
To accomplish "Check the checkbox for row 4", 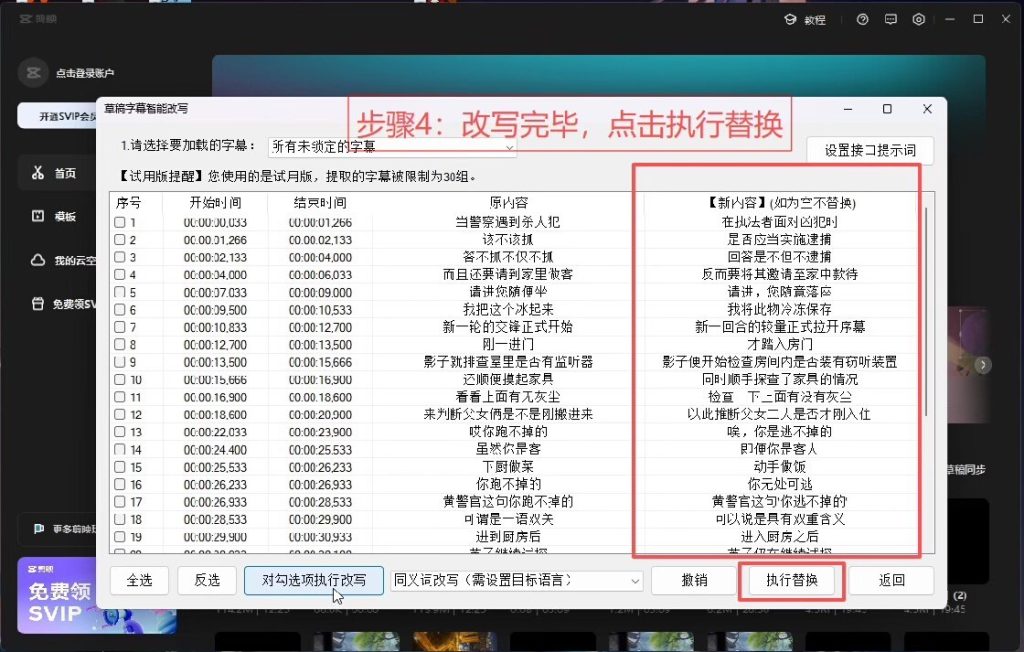I will [x=120, y=274].
